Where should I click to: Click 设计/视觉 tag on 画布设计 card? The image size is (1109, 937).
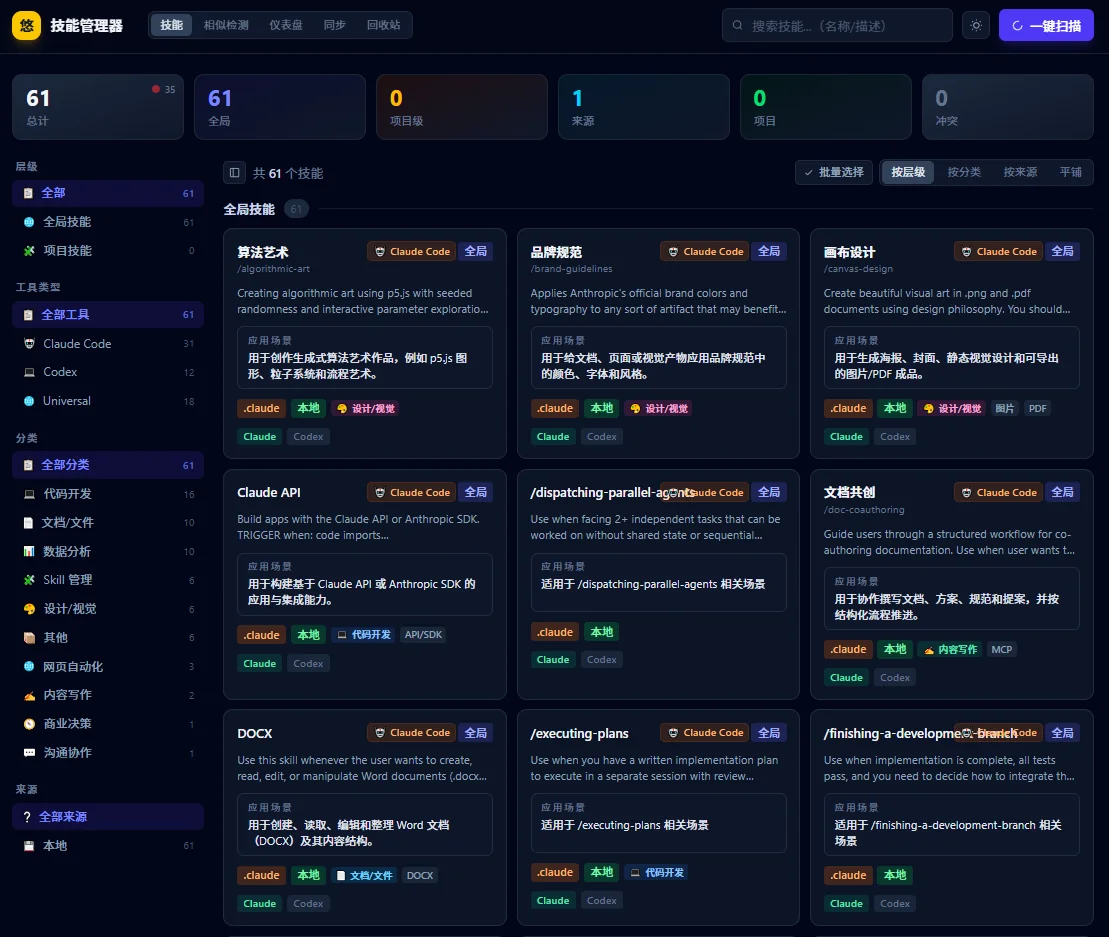tap(952, 409)
